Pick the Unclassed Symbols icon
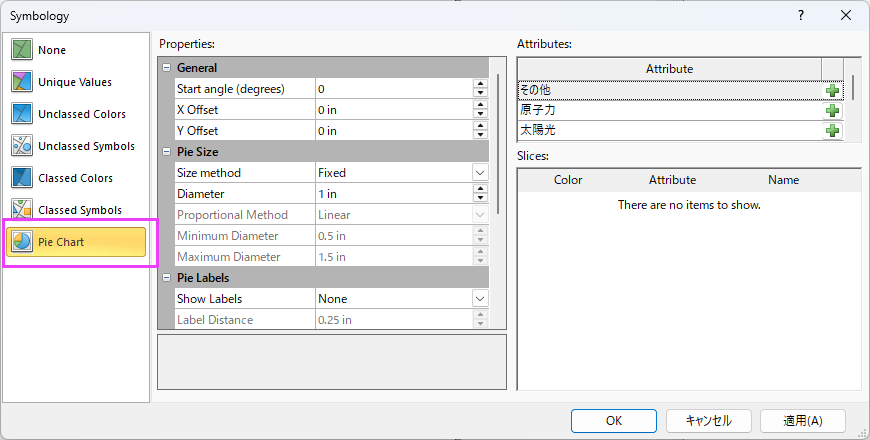This screenshot has height=440, width=870. [22, 146]
